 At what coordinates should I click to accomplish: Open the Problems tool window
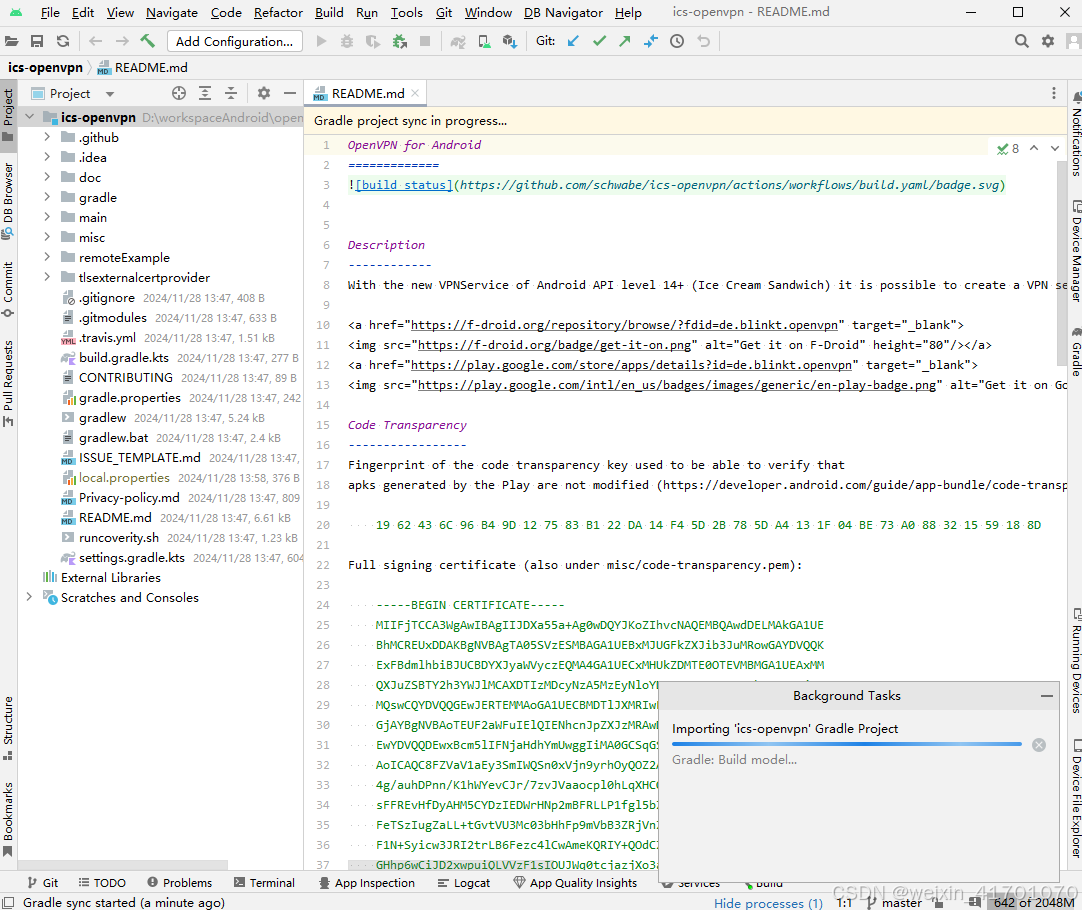click(x=179, y=883)
